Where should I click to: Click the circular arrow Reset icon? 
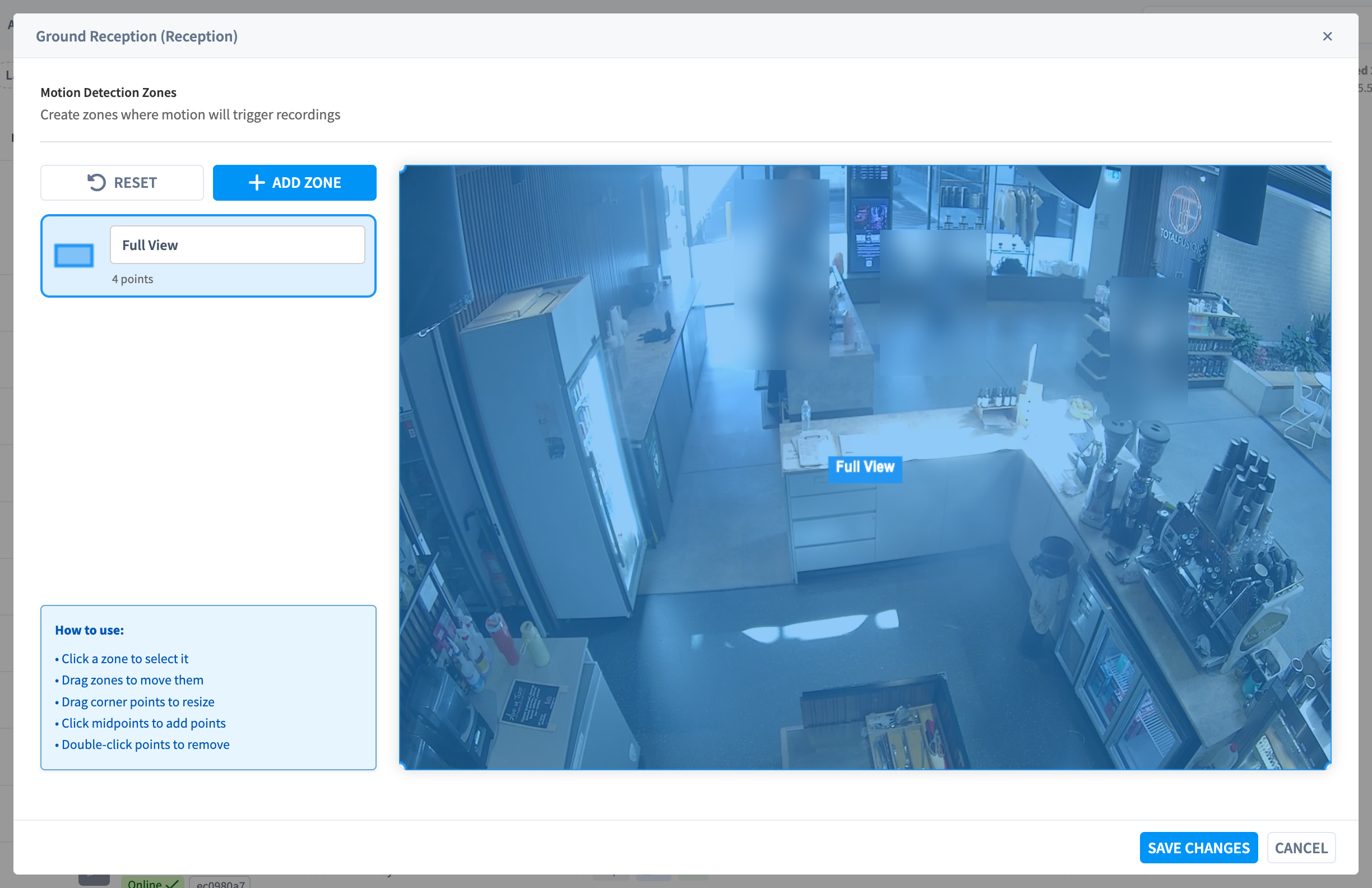96,183
